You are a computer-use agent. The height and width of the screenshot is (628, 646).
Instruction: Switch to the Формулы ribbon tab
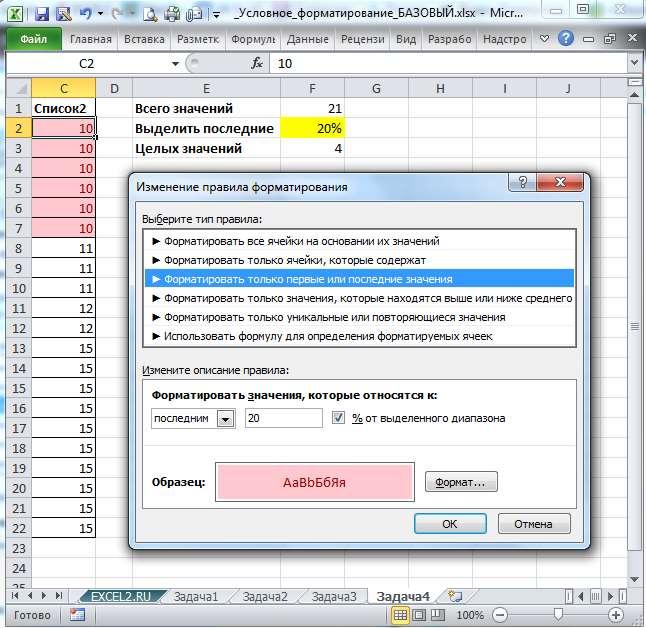(253, 39)
